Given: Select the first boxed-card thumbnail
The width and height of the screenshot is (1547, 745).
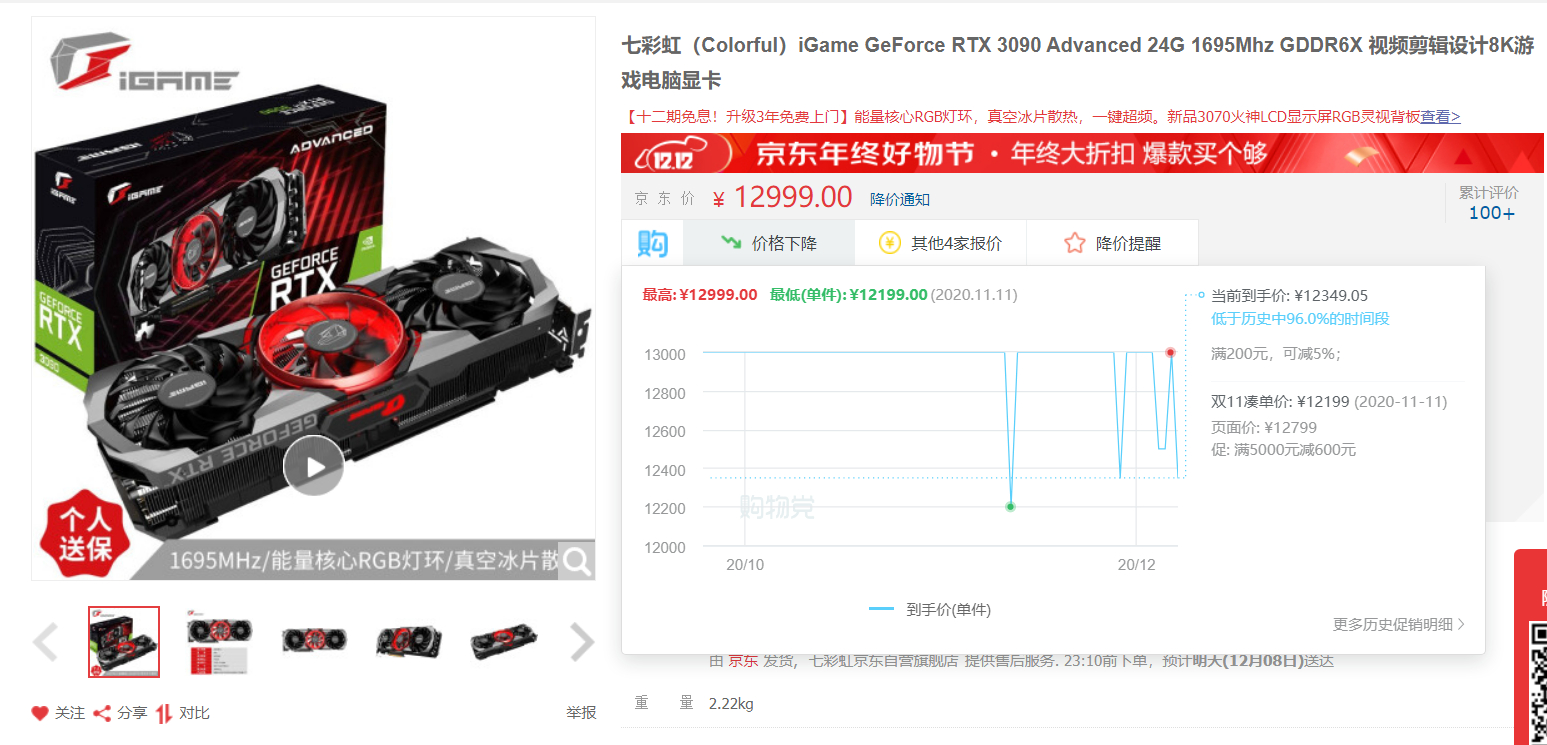Looking at the screenshot, I should tap(124, 642).
